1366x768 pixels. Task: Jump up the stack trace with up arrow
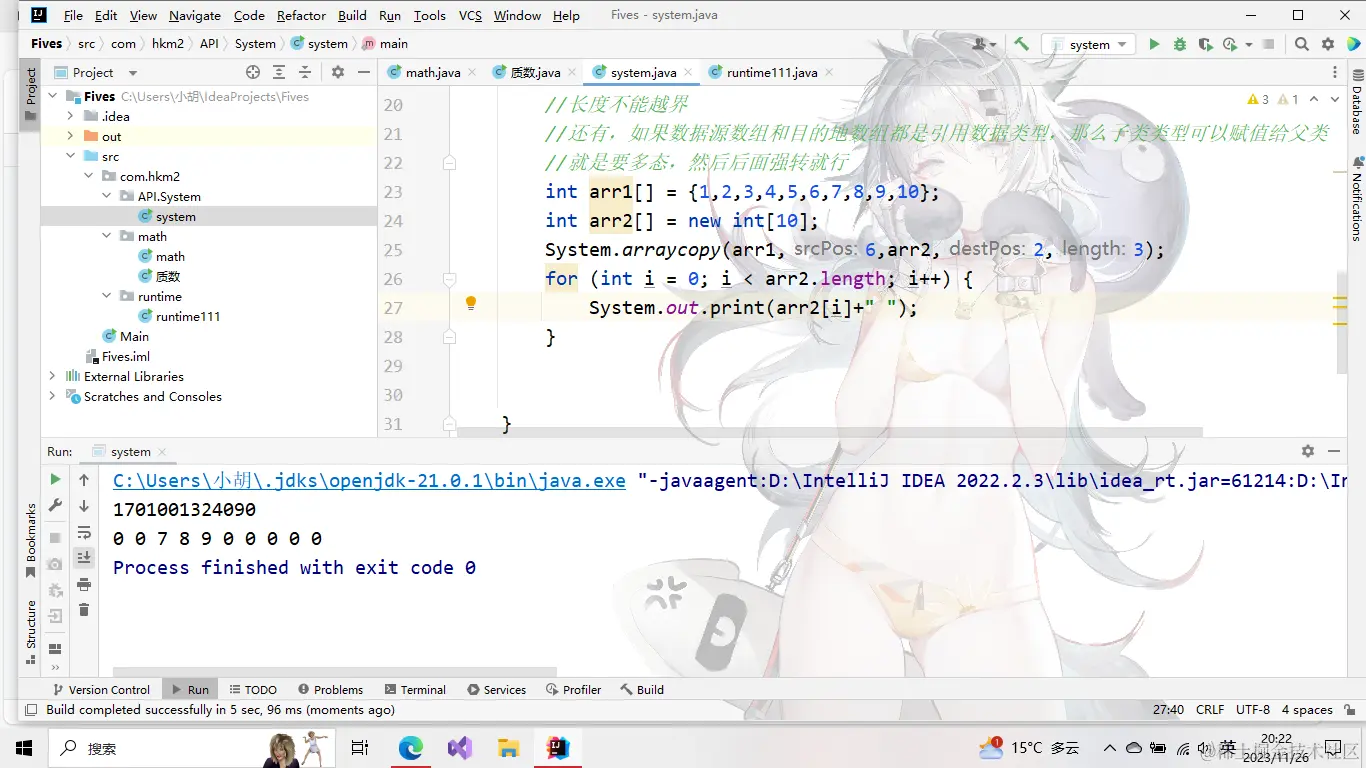84,480
